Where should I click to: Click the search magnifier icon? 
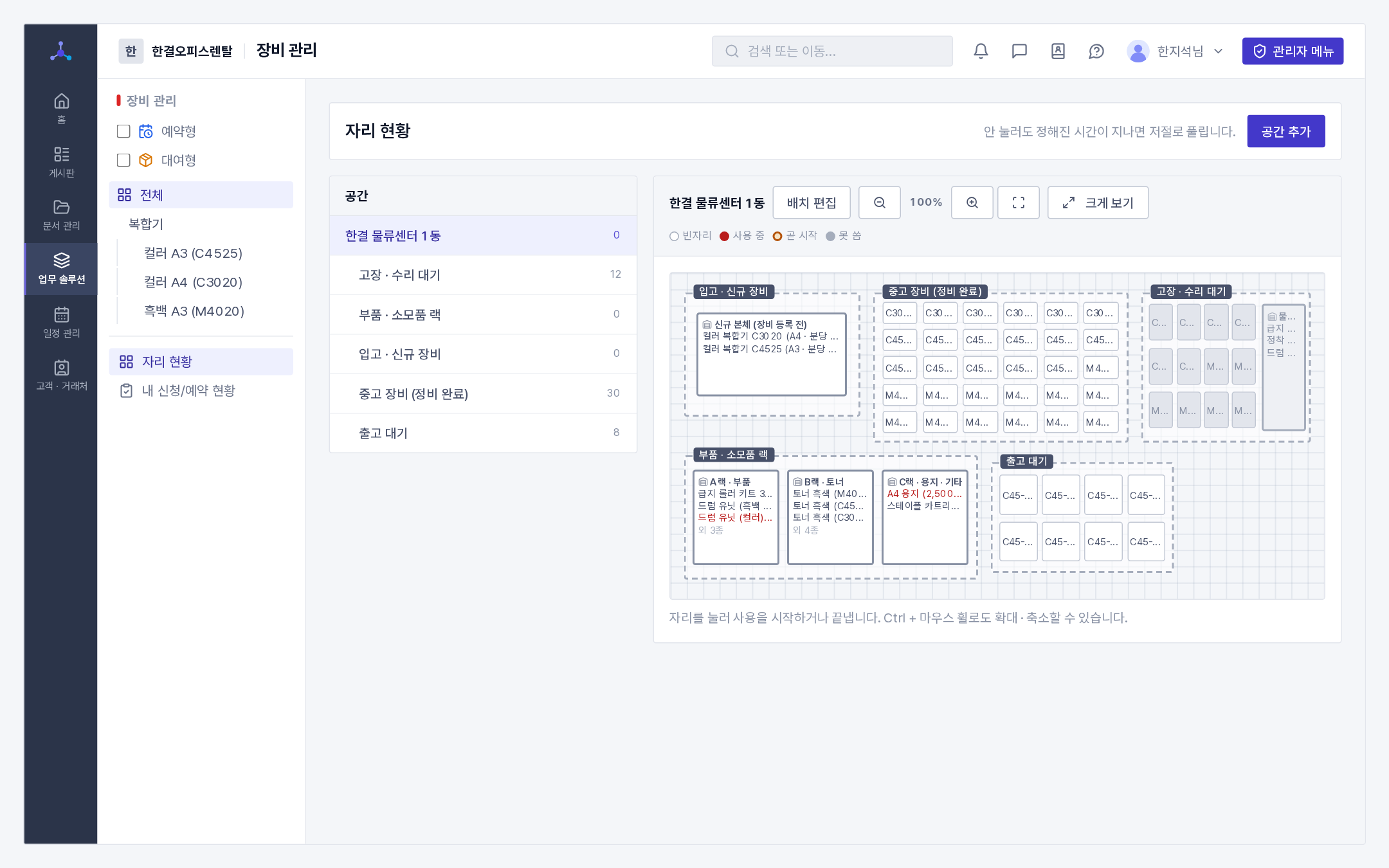click(x=732, y=51)
